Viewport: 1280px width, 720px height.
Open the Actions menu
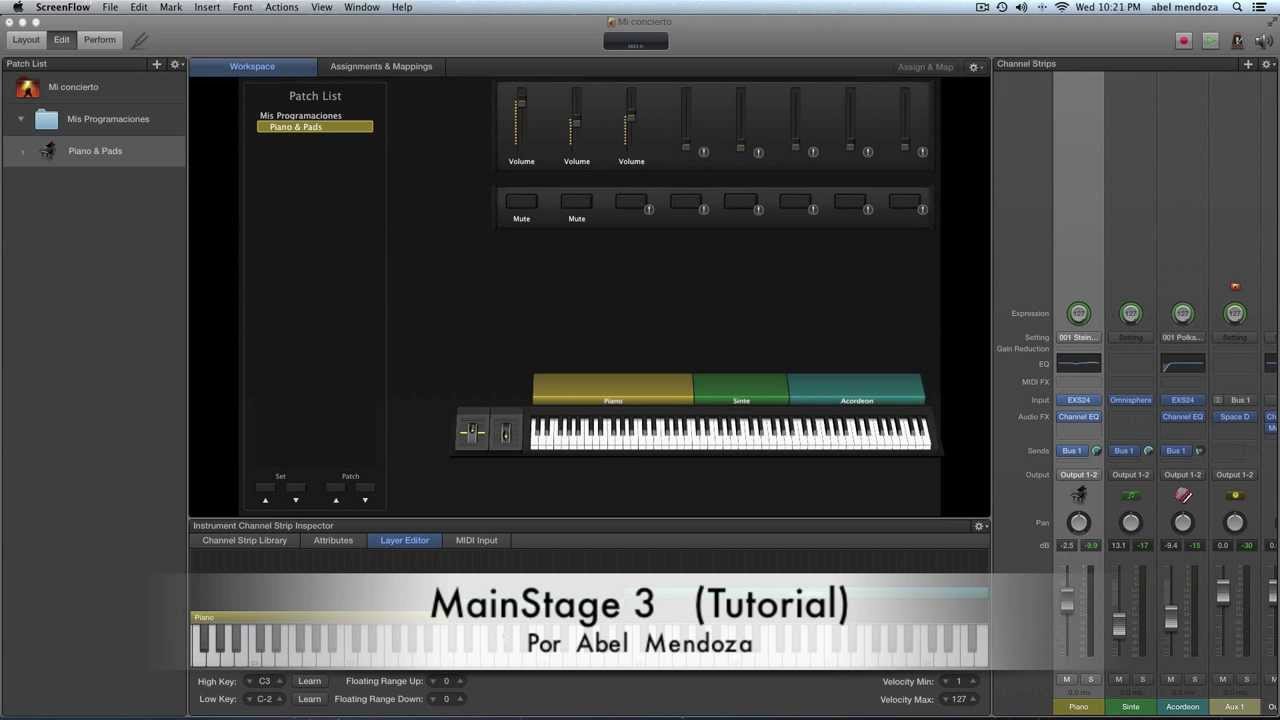282,7
